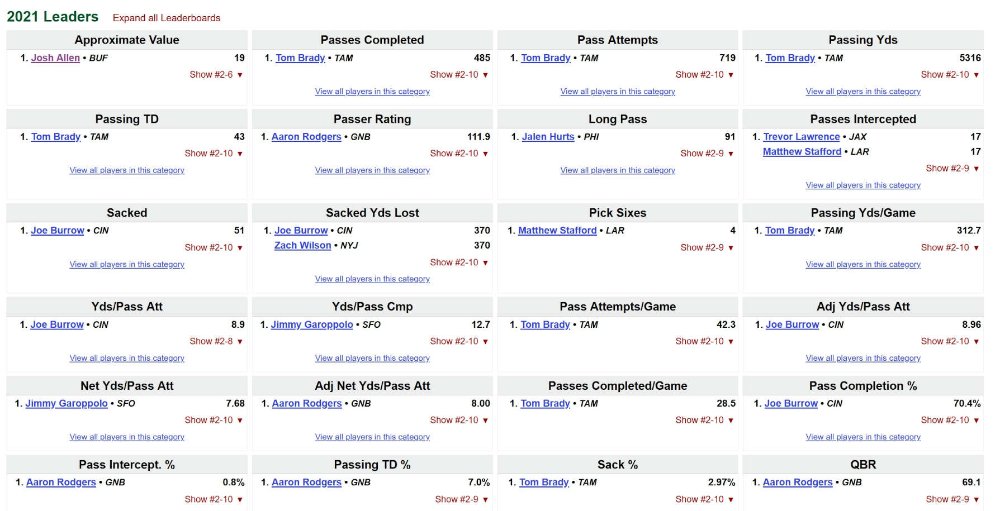Image resolution: width=1000 pixels, height=511 pixels.
Task: Click Trevor Lawrence in Passes Intercepted
Action: [801, 137]
